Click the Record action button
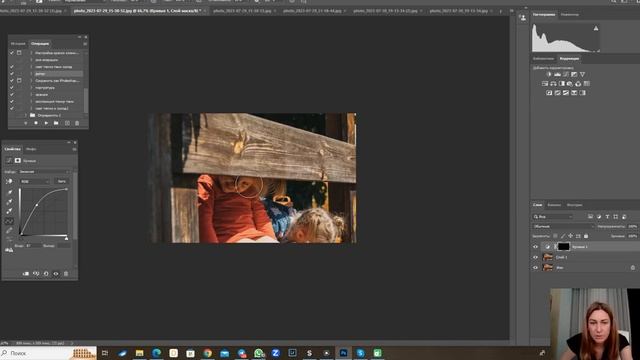 (x=36, y=123)
